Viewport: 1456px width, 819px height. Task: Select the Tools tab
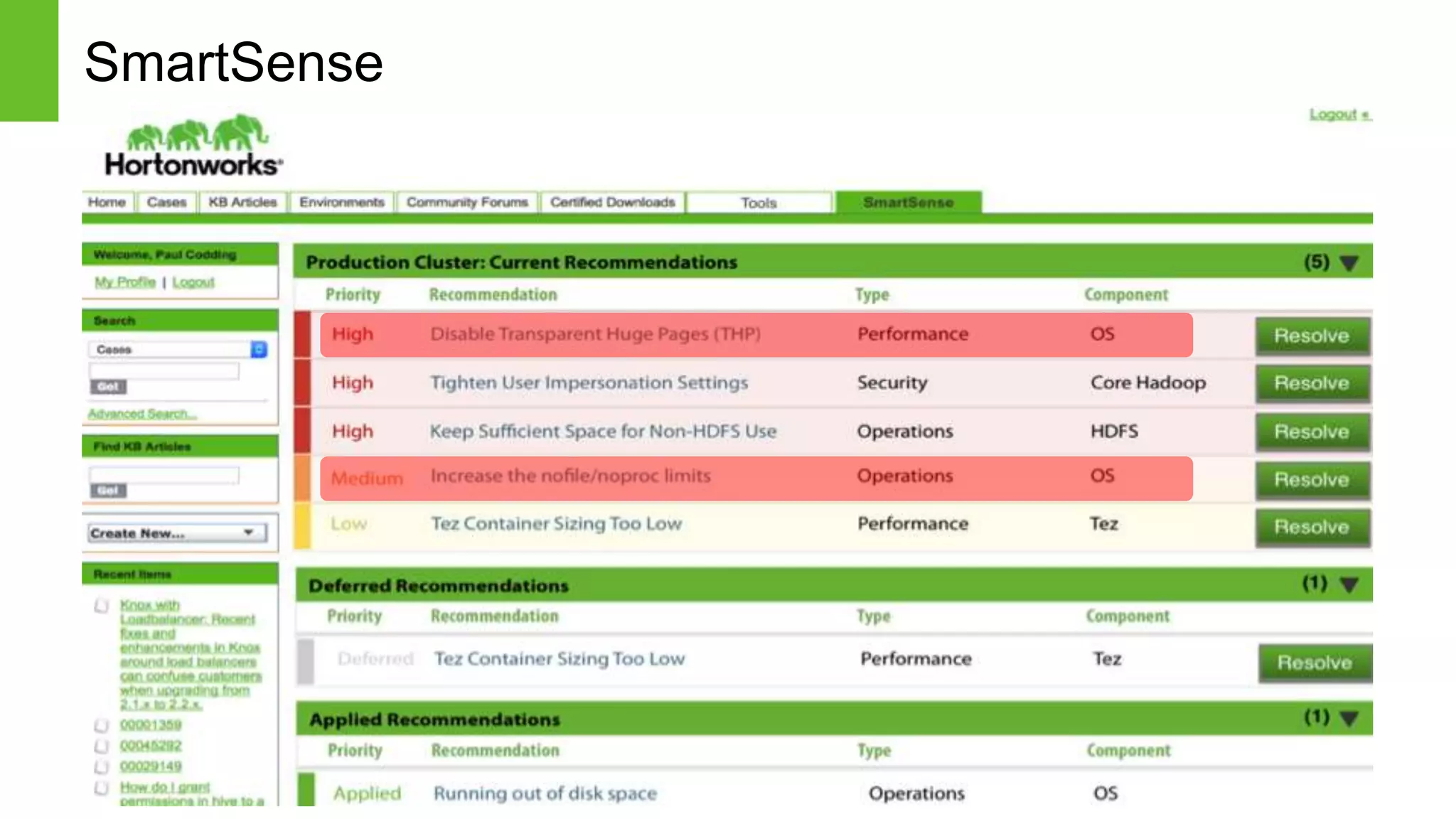click(x=759, y=203)
